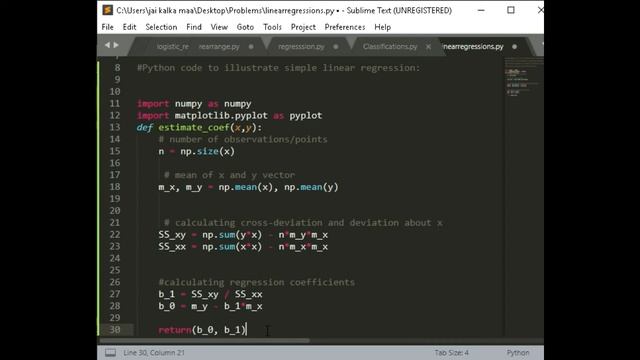
Task: Open the Help menu
Action: coord(382,27)
